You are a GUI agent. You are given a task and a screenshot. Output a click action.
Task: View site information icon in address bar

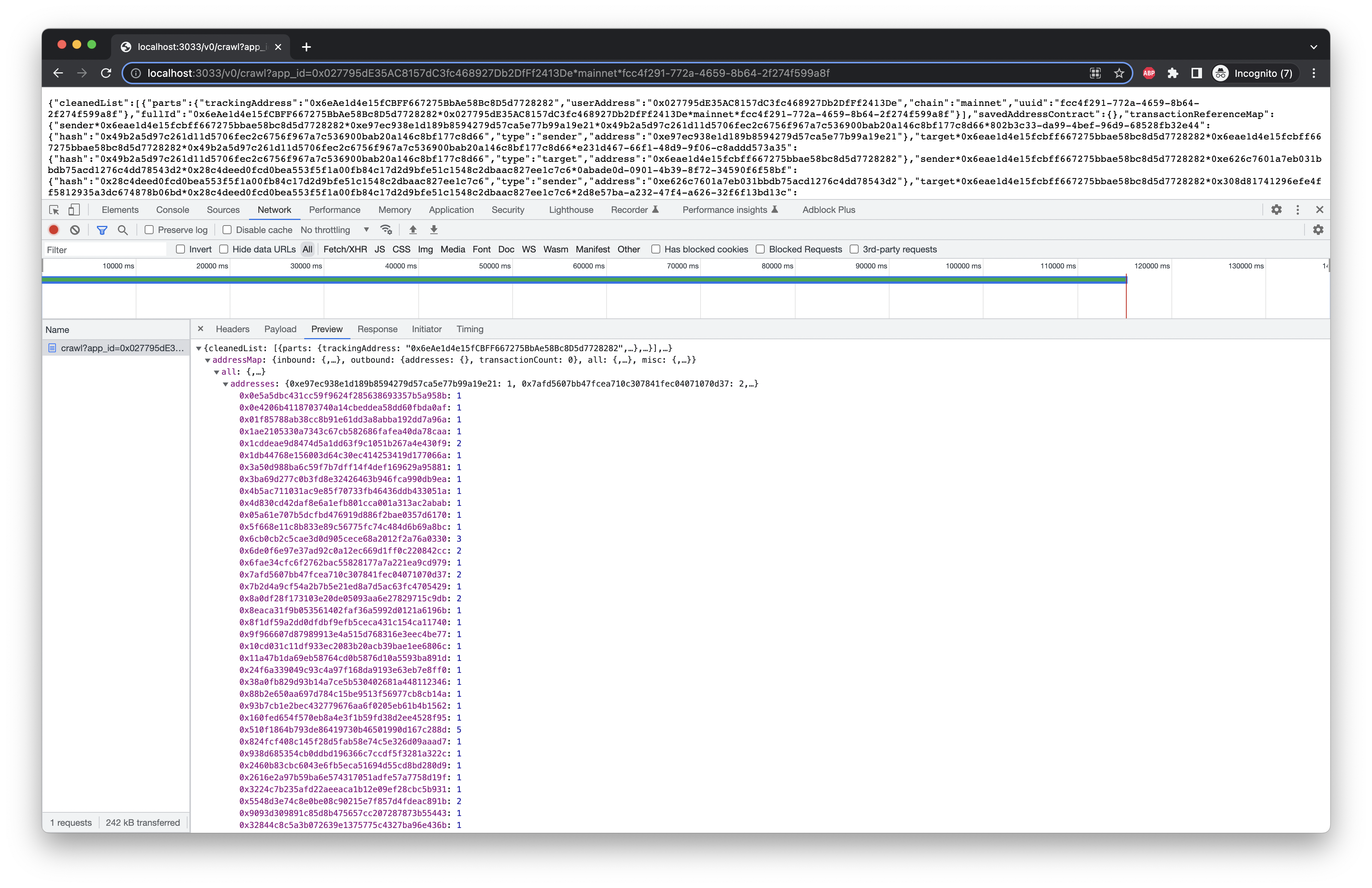[x=135, y=73]
